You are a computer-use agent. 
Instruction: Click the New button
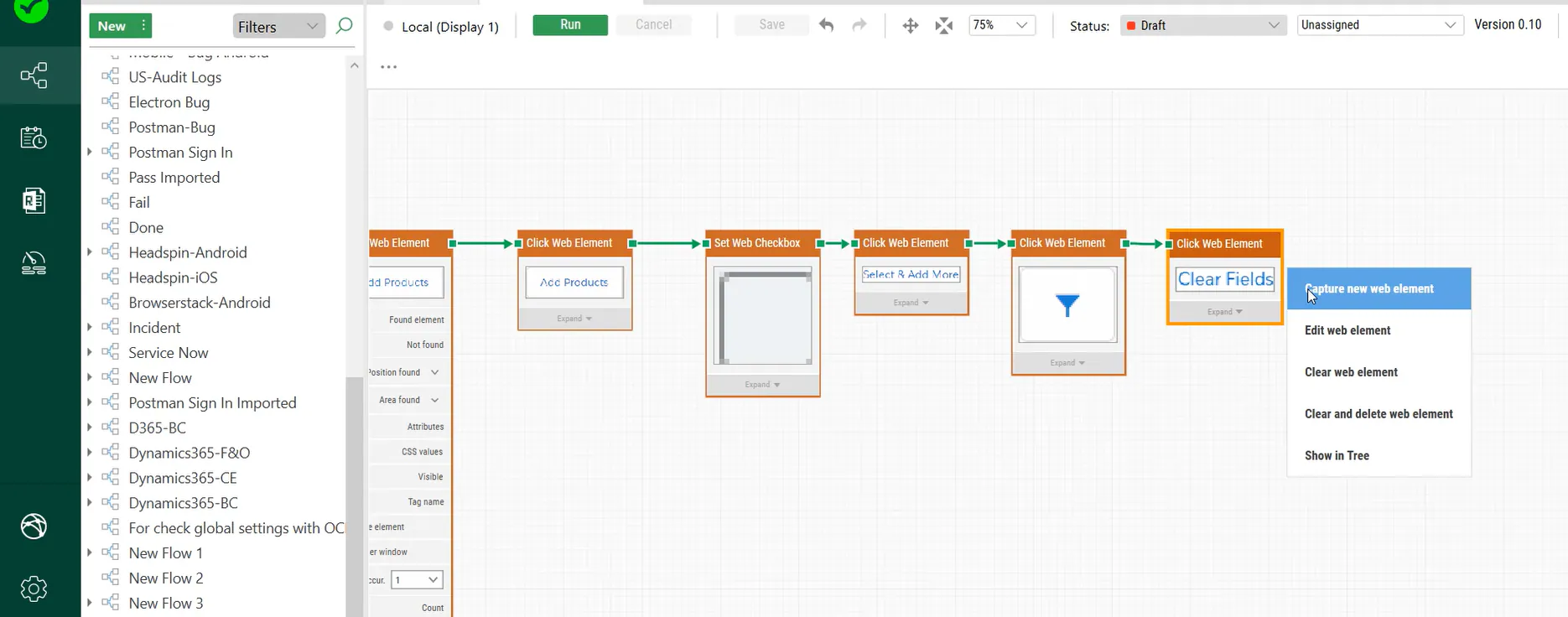112,26
